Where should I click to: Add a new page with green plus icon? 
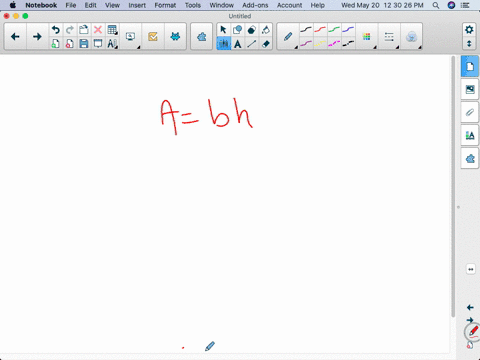pos(56,44)
